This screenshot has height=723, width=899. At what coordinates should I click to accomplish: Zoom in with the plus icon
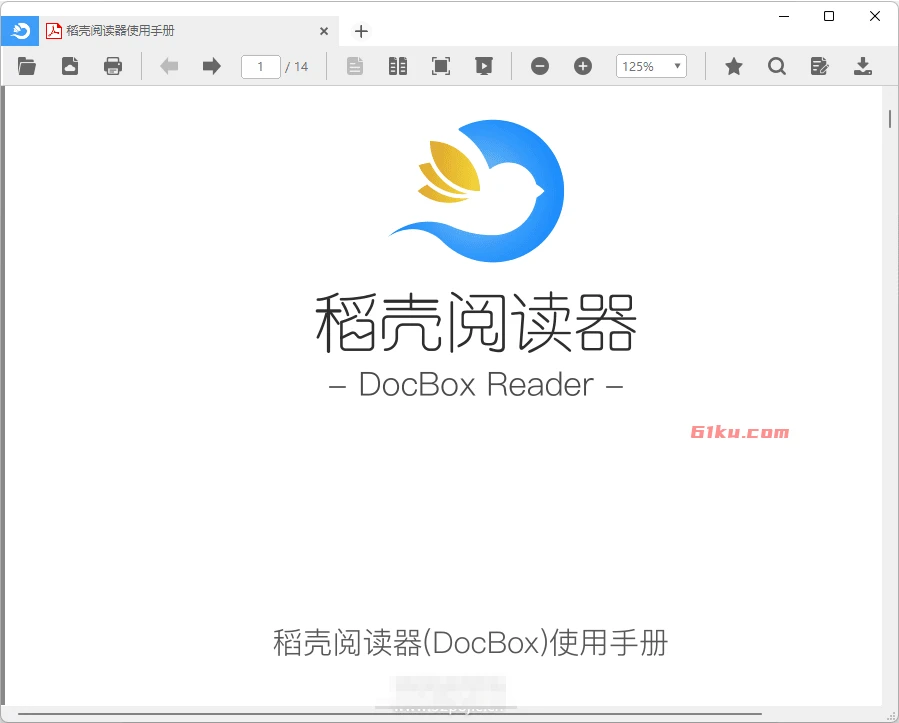pyautogui.click(x=583, y=66)
